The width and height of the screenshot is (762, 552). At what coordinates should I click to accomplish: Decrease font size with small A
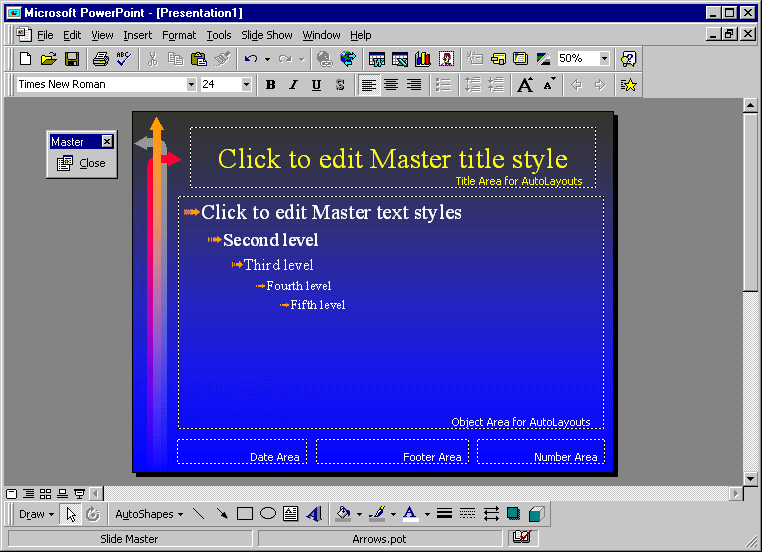pyautogui.click(x=549, y=85)
